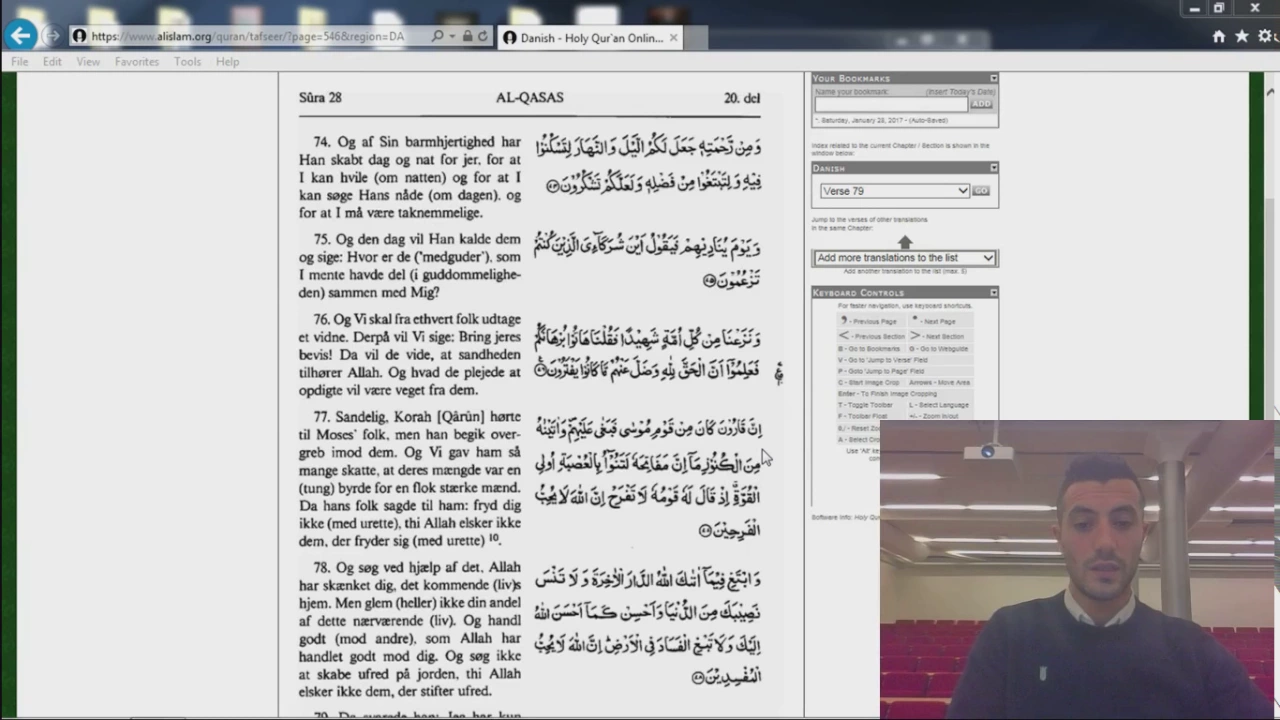The image size is (1280, 720).
Task: Collapse the Keyboard Controls panel
Action: pos(993,293)
